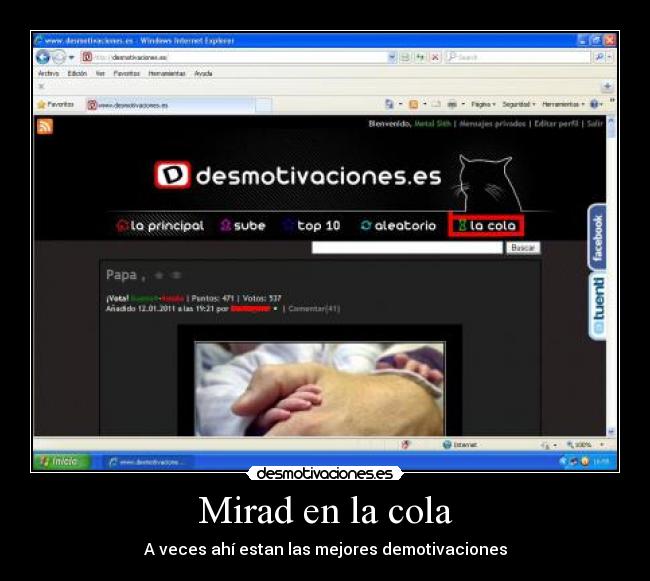Open the tuenti side tab

(x=597, y=306)
